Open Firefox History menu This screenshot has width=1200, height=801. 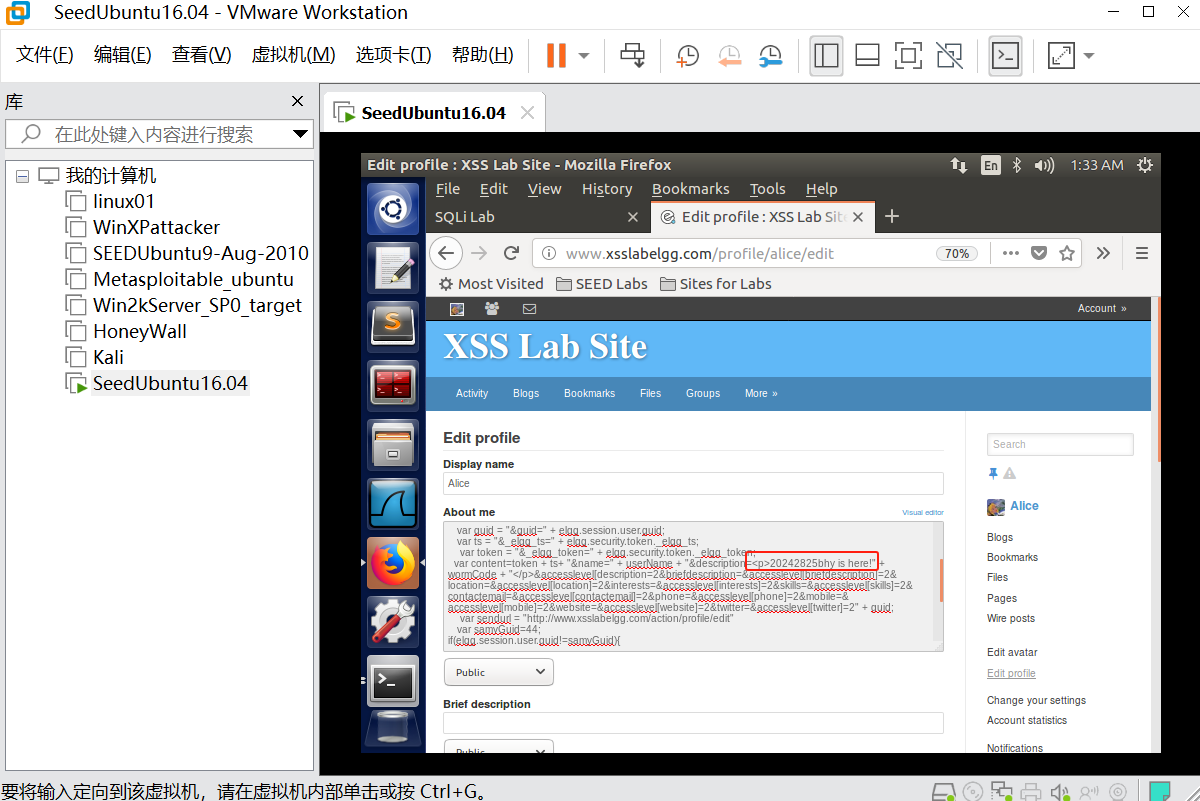(x=607, y=189)
